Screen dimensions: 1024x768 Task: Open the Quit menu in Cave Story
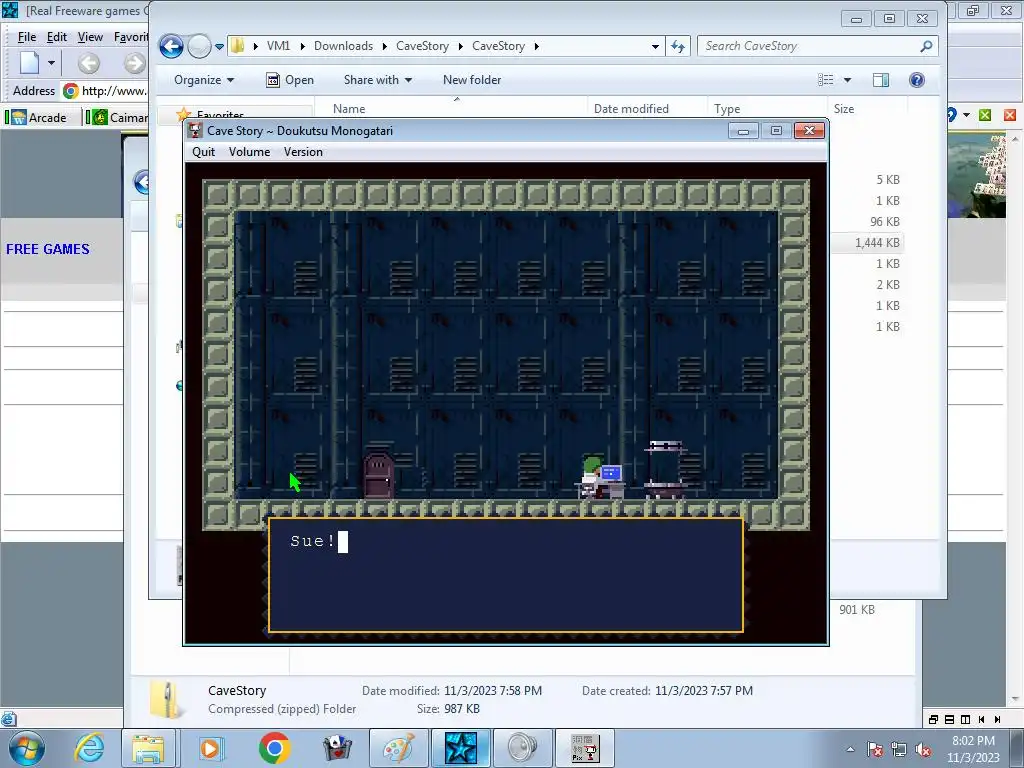click(203, 152)
